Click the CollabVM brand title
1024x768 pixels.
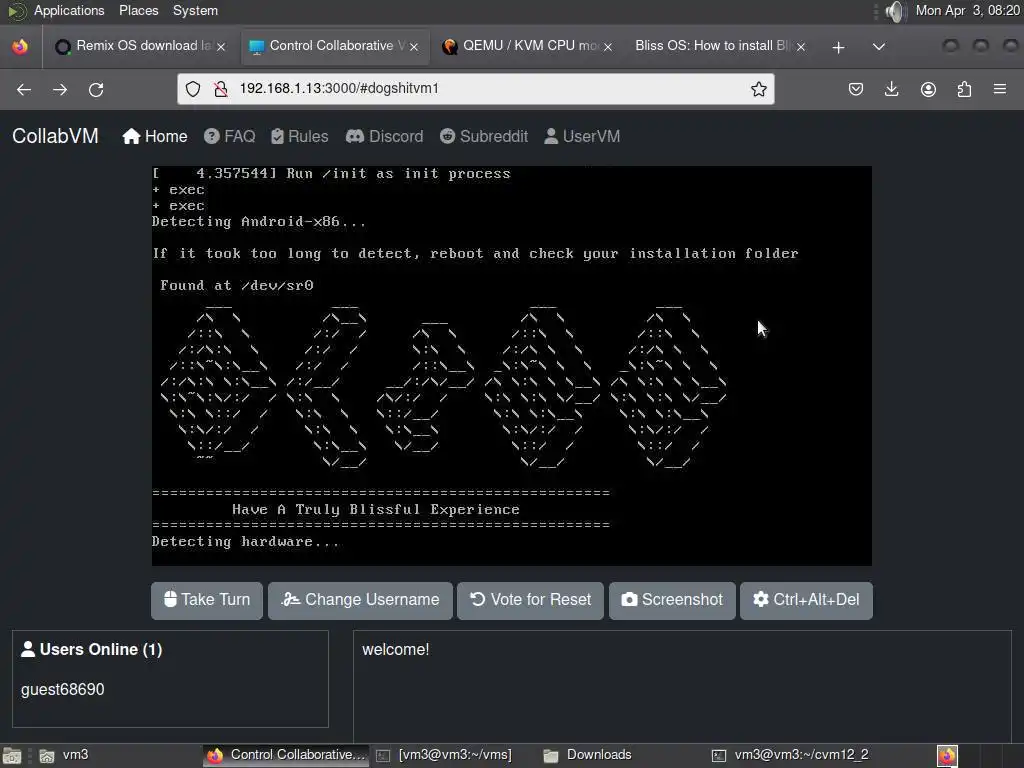[x=56, y=136]
